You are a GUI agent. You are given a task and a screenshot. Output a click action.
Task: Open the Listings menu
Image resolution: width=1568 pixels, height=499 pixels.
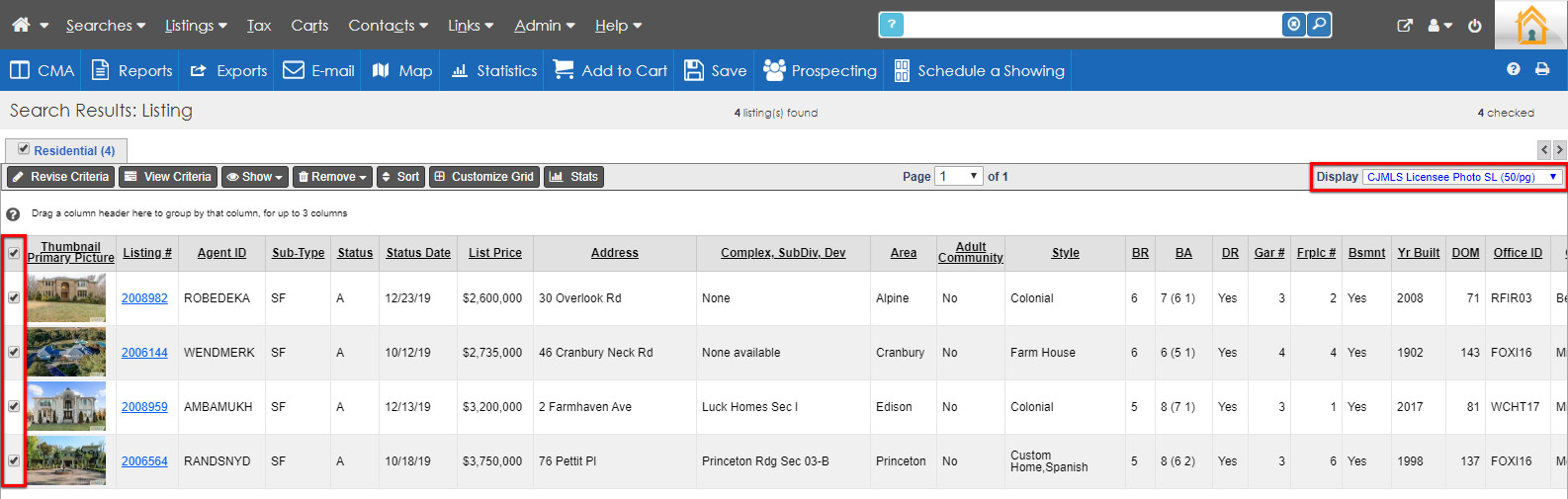(196, 26)
